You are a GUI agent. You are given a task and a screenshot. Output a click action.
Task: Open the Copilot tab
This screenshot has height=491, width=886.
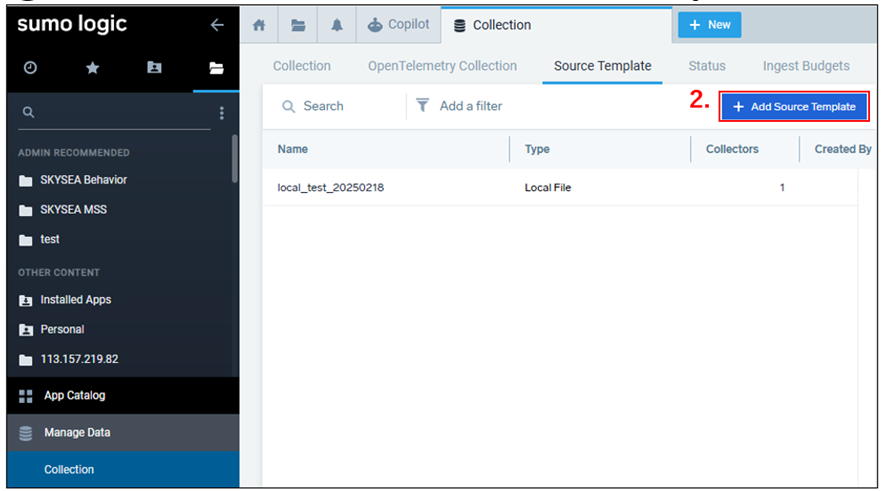[x=398, y=25]
